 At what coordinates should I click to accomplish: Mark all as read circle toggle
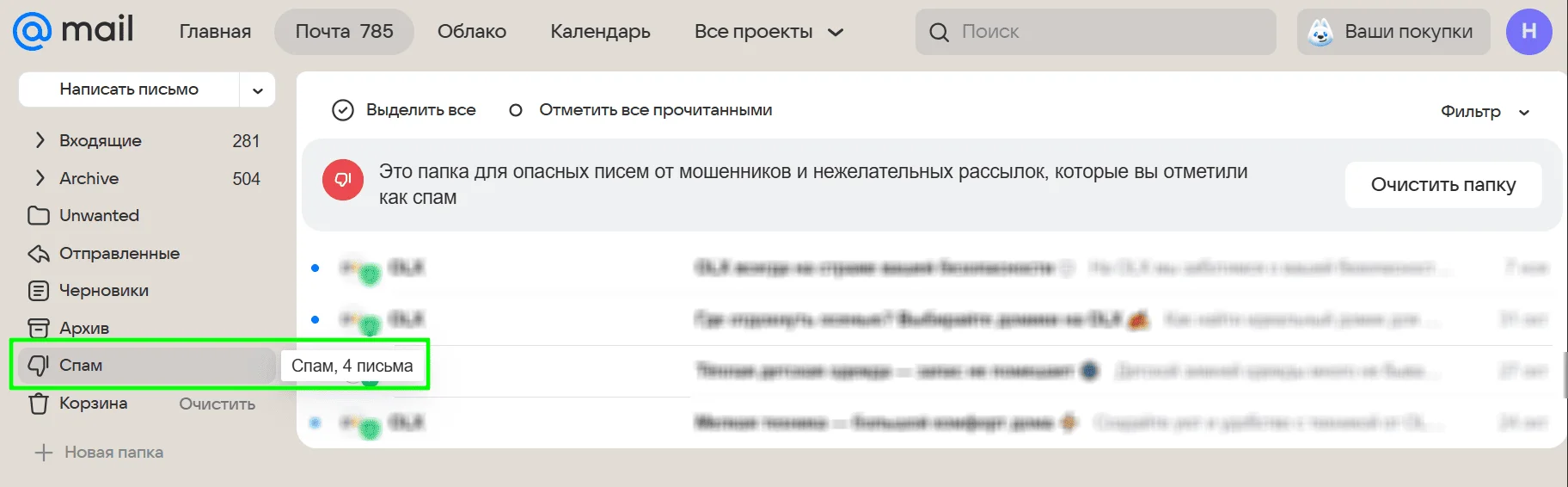point(516,110)
